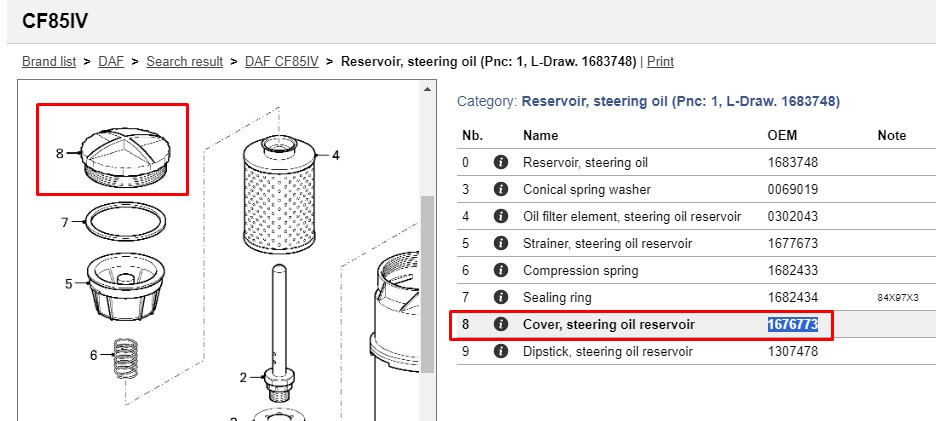Go to Brand list breadcrumb
Screen dimensions: 936x421
tap(49, 61)
